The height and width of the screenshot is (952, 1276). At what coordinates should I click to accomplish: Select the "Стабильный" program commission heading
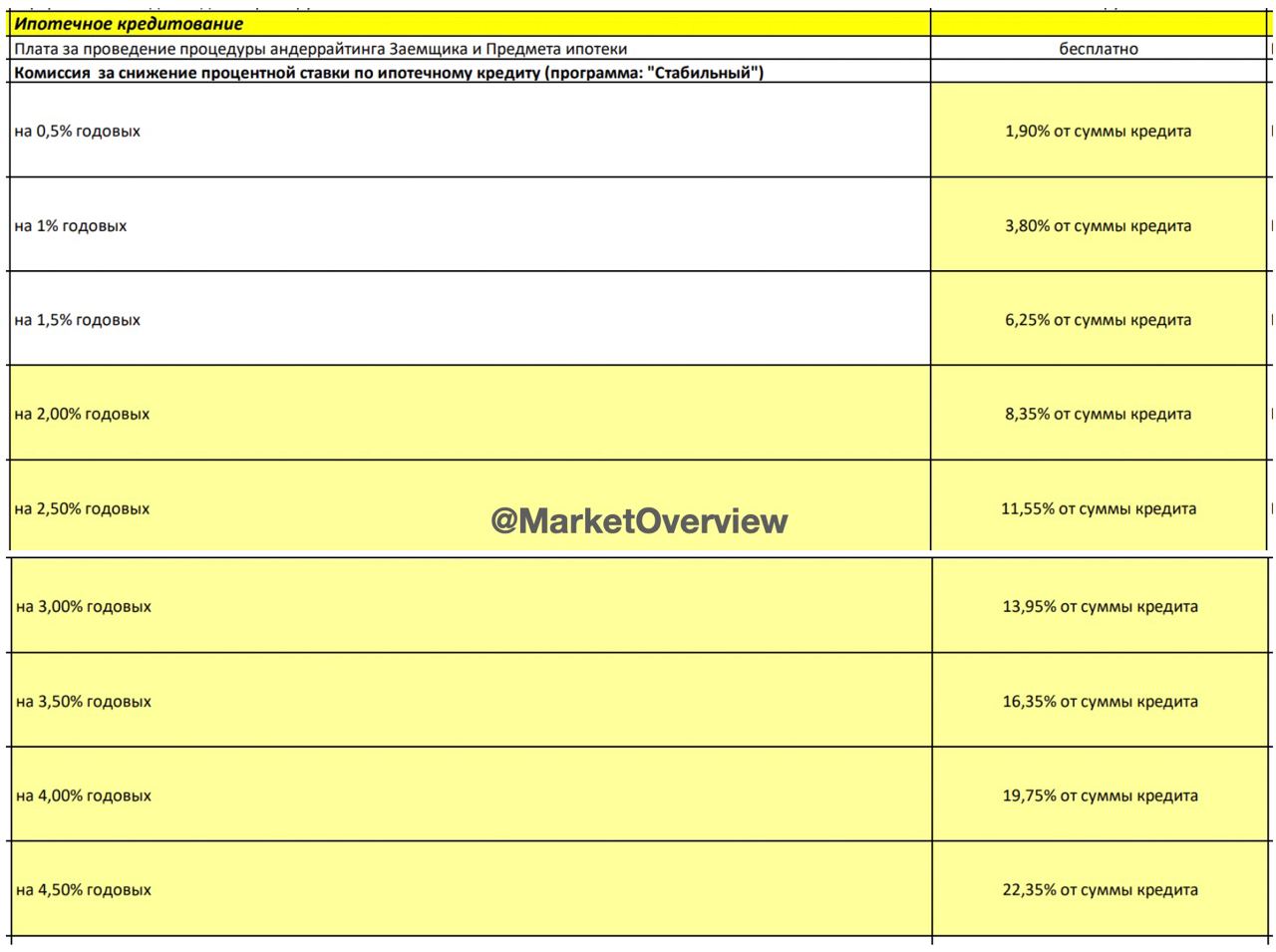click(389, 73)
